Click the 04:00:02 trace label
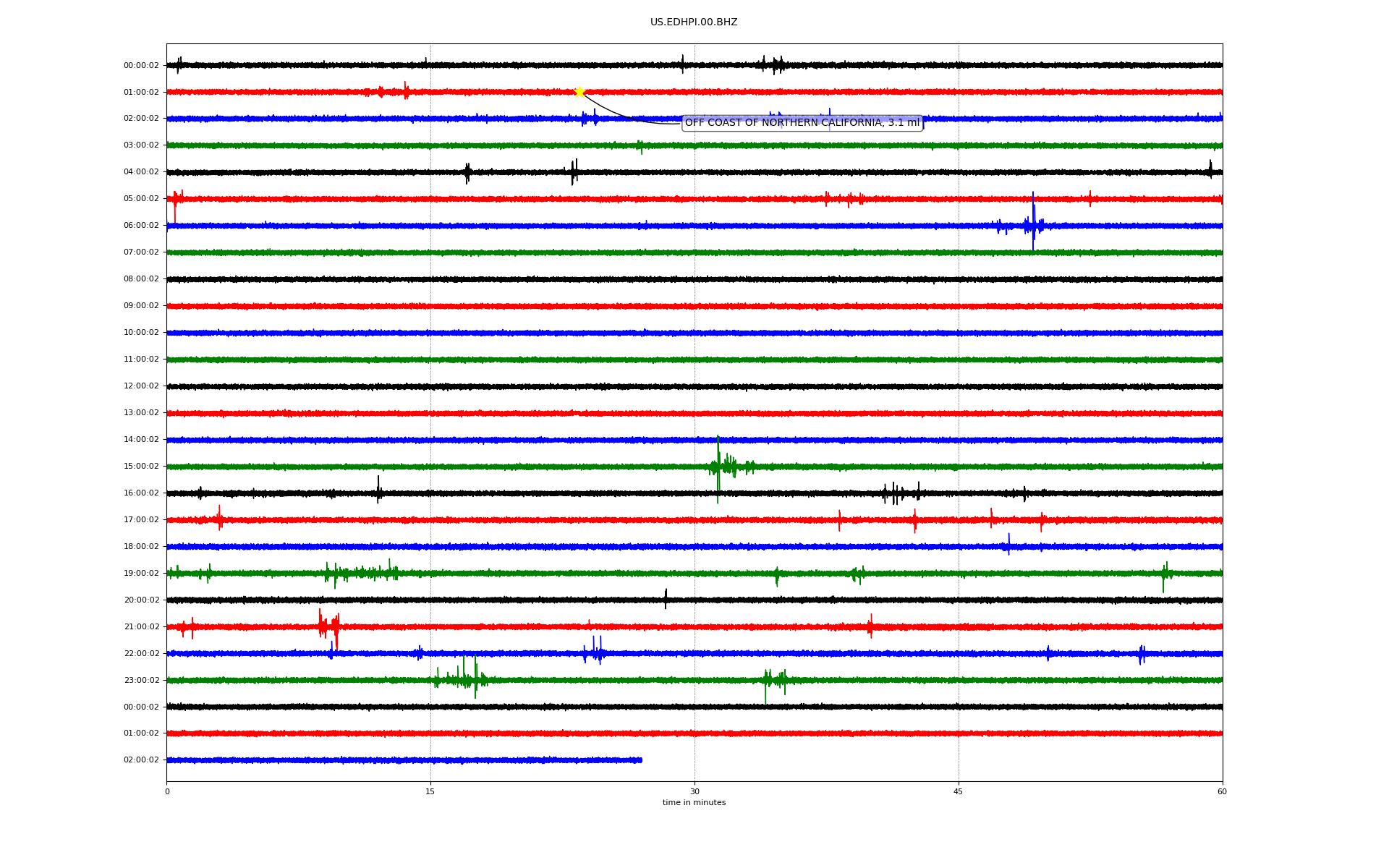Viewport: 1389px width, 868px height. 141,172
